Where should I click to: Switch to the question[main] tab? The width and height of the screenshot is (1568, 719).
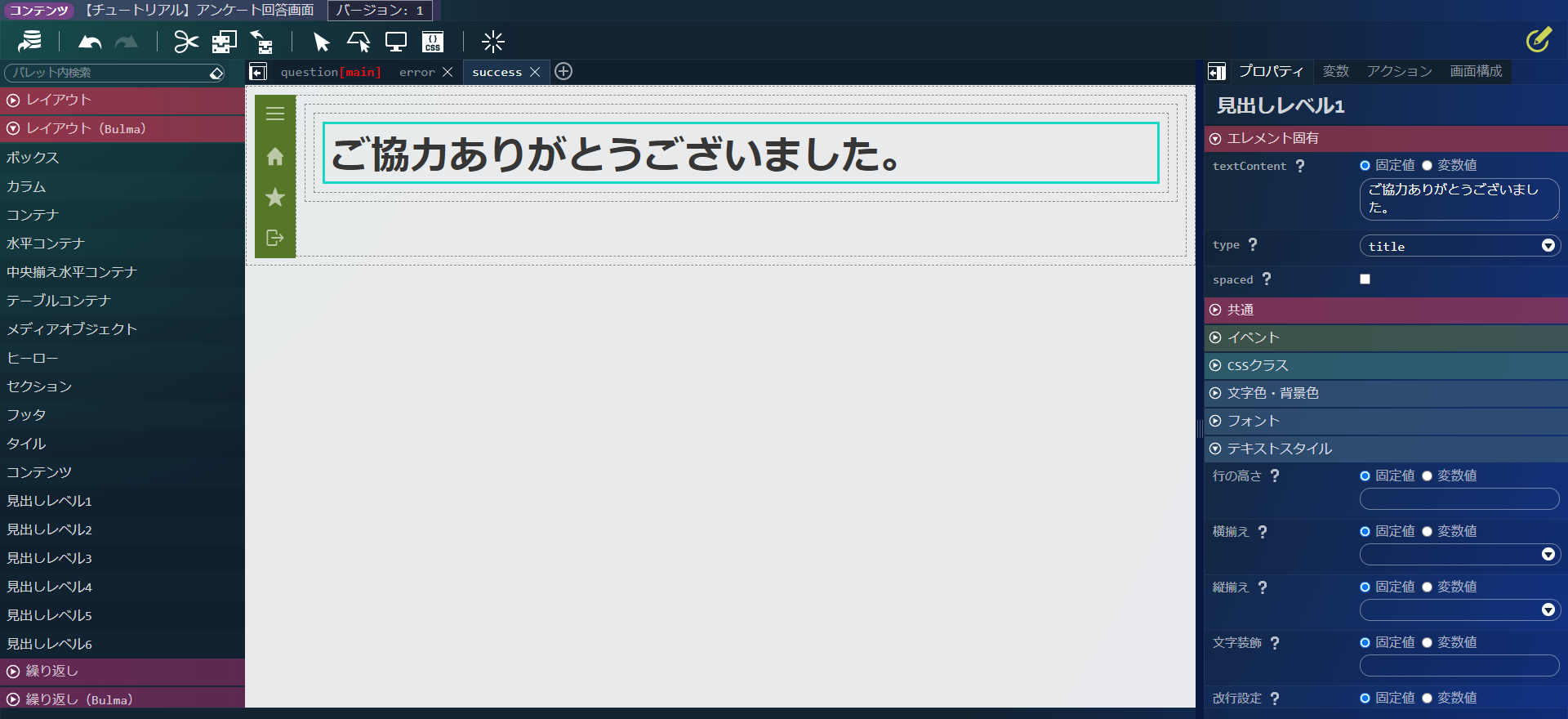(331, 72)
